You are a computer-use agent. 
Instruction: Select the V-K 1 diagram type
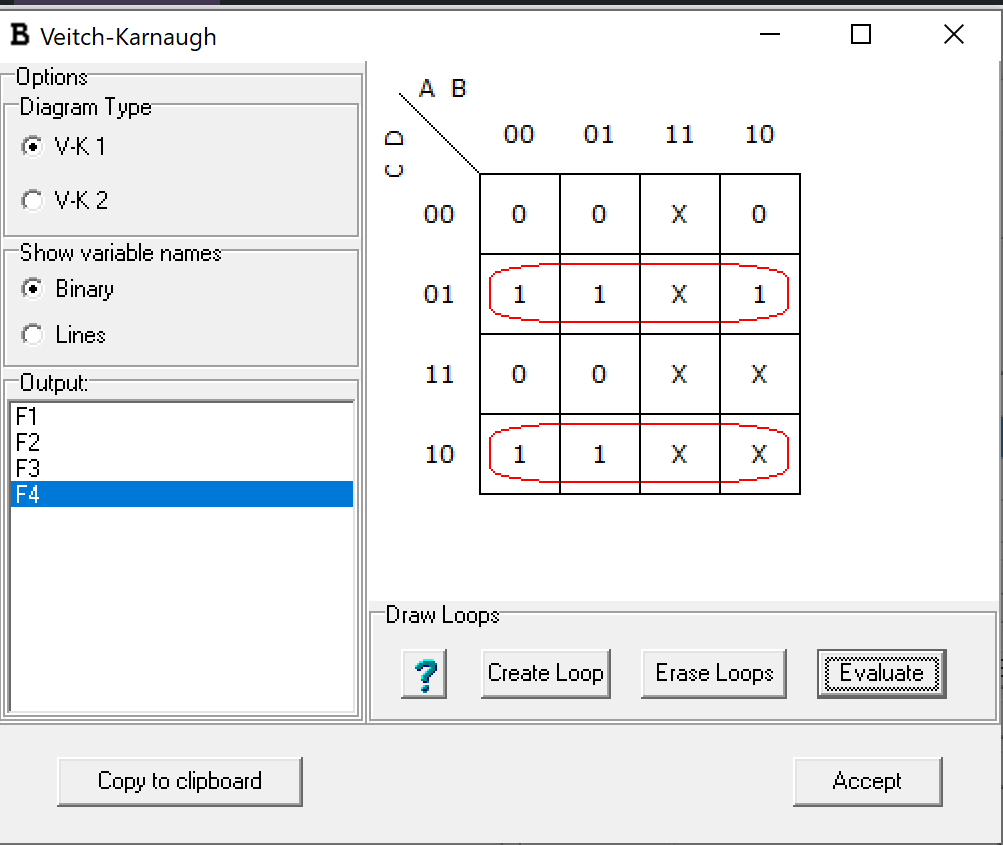pos(63,146)
